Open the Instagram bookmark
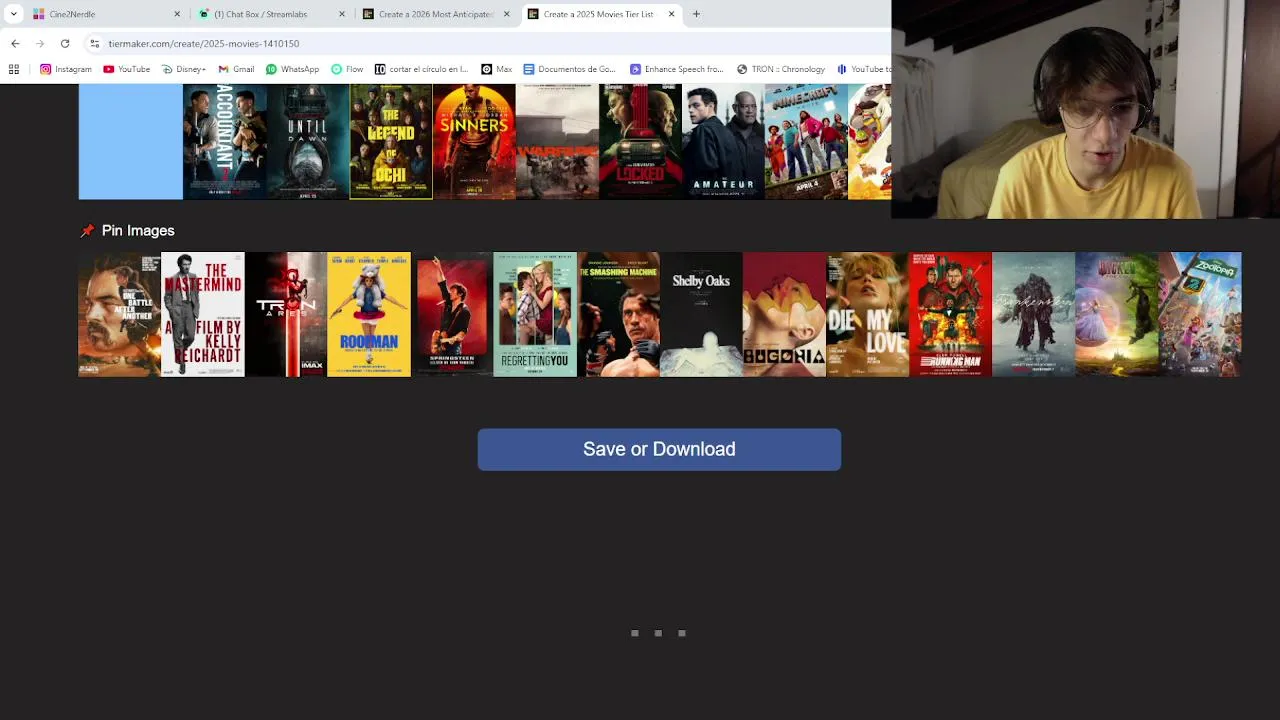Viewport: 1280px width, 720px height. pyautogui.click(x=66, y=69)
